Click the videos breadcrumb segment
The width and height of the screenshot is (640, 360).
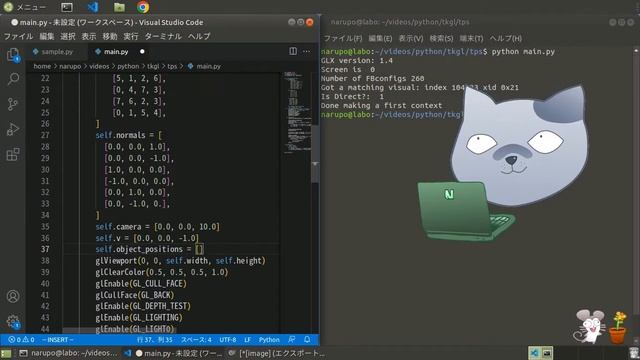coord(99,66)
